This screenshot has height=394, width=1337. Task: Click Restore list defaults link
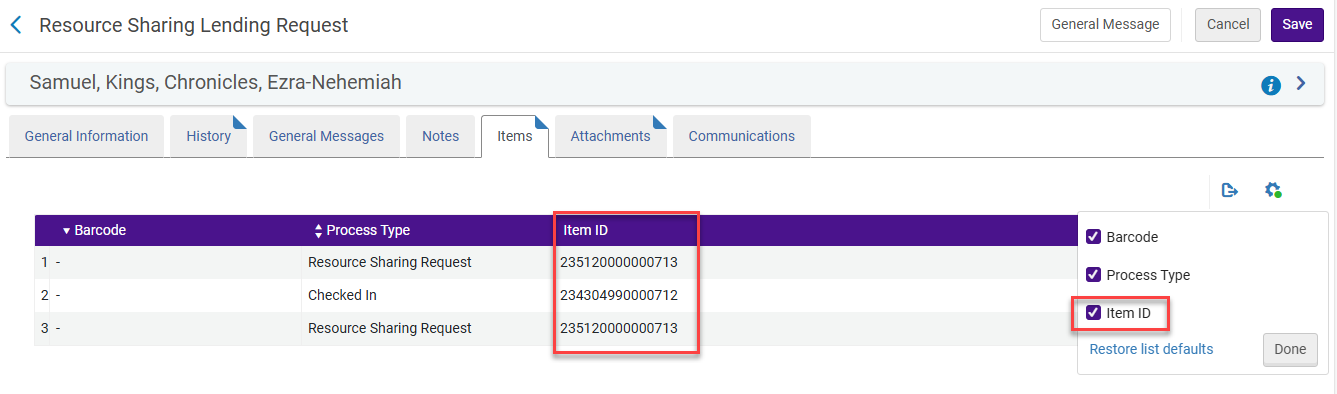[1151, 349]
